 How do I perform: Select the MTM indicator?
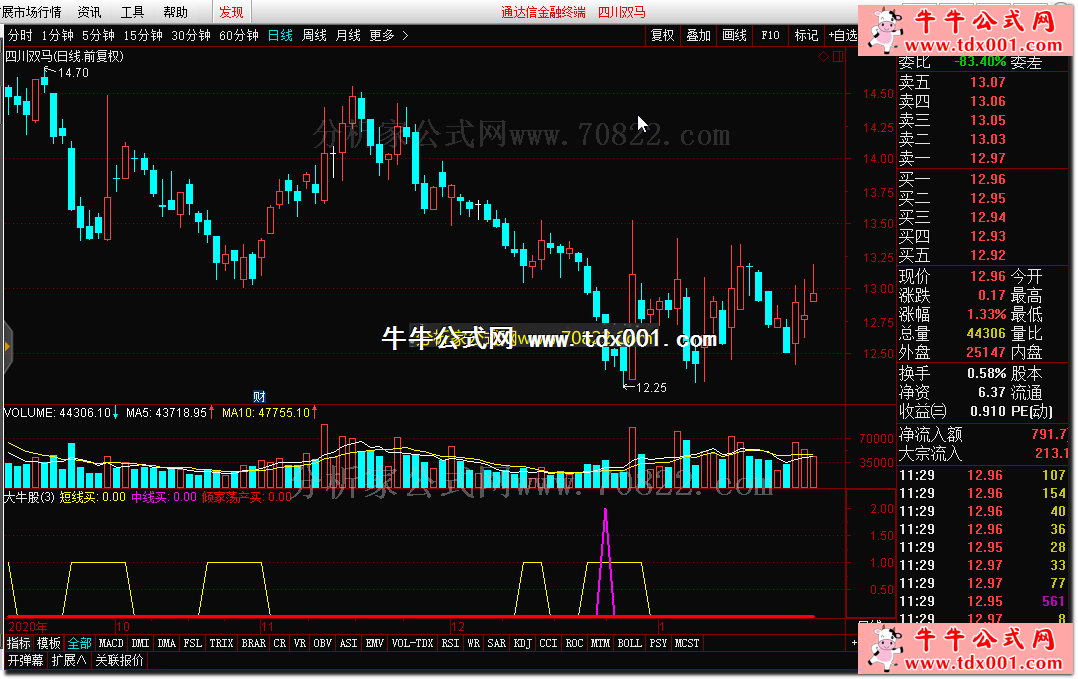[x=600, y=643]
